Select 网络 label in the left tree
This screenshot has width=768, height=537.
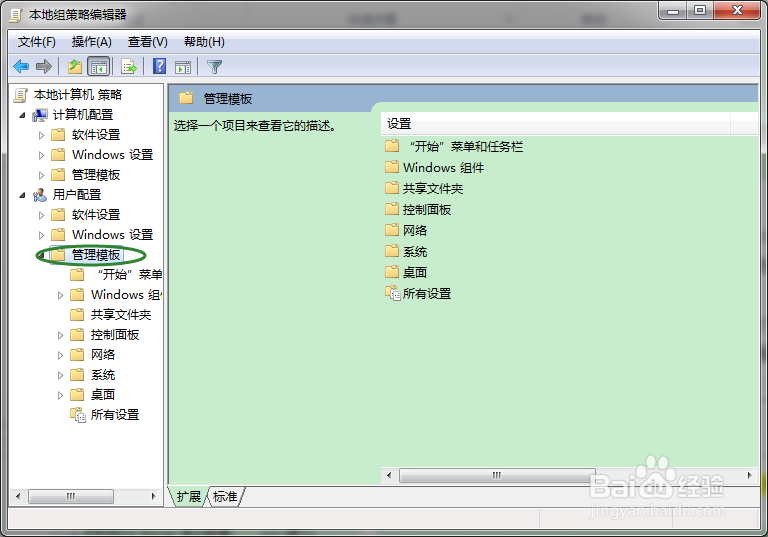coord(103,355)
